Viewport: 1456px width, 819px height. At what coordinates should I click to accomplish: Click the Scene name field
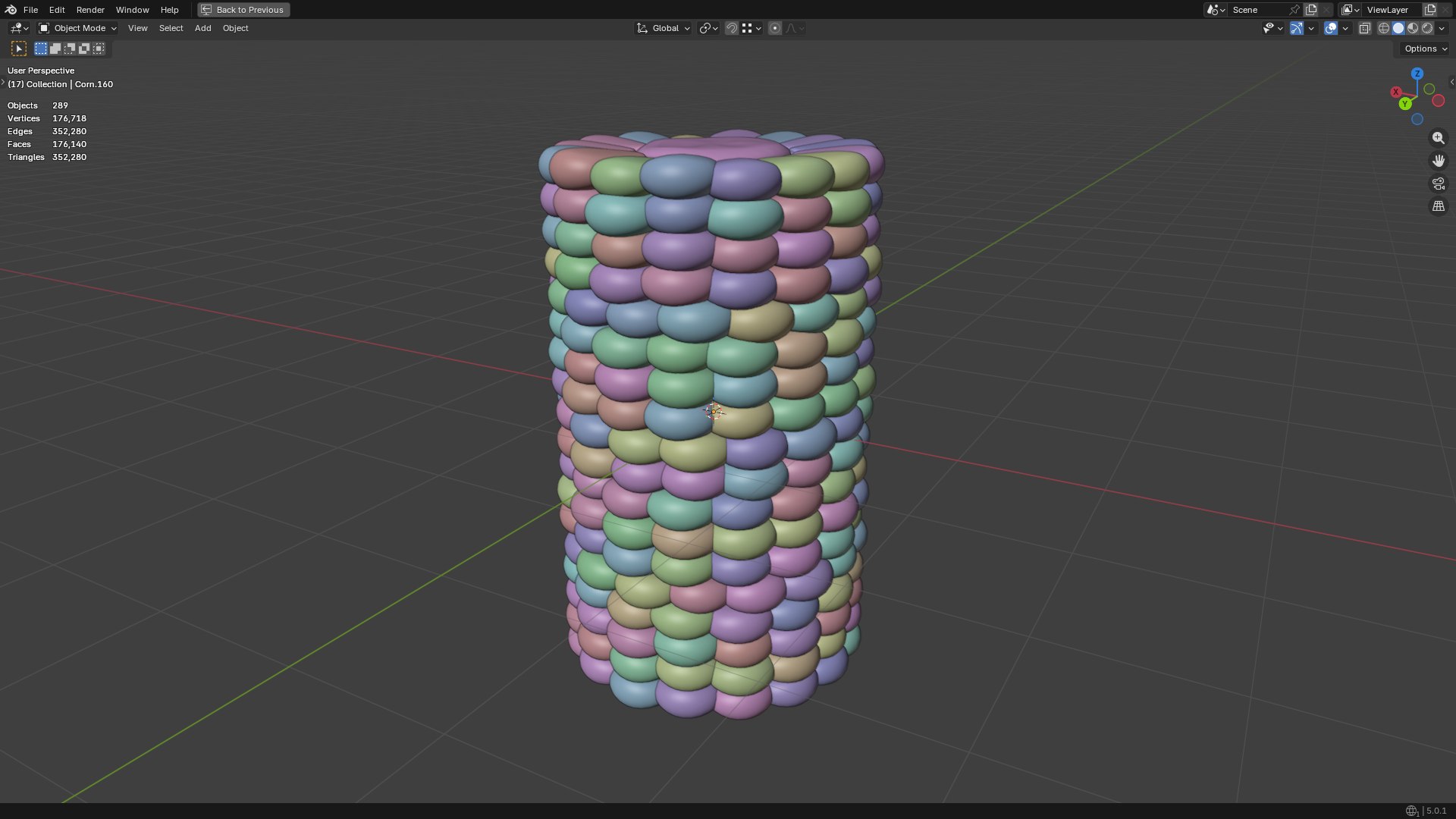point(1259,10)
